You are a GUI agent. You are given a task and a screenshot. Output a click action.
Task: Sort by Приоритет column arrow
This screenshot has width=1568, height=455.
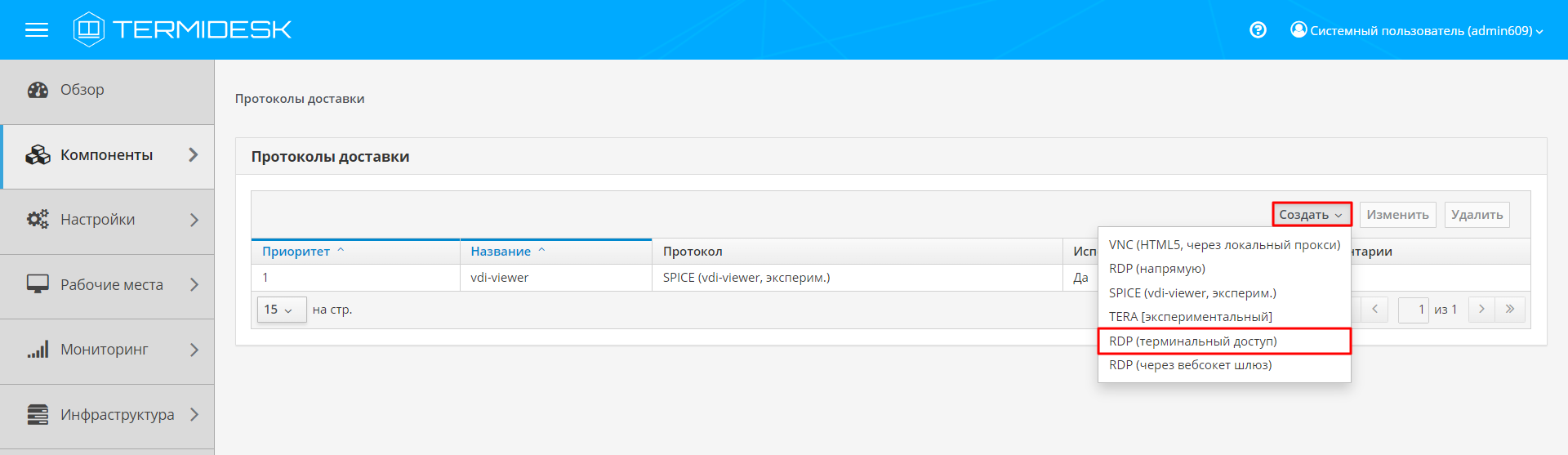(x=341, y=251)
